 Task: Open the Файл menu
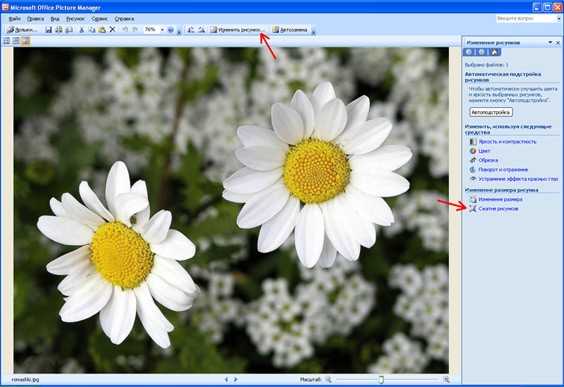(x=14, y=19)
